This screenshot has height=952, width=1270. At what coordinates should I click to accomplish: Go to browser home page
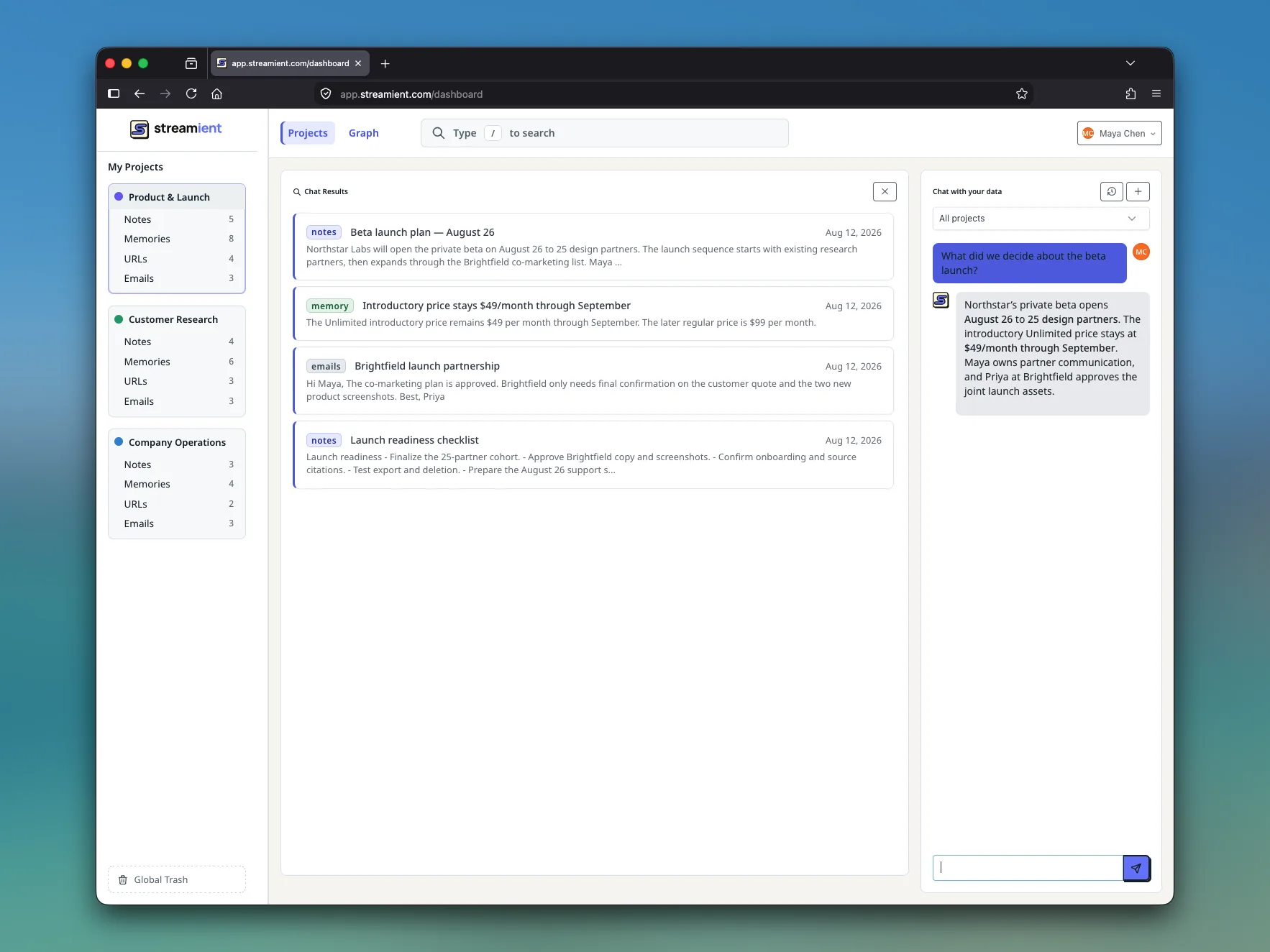click(x=216, y=93)
